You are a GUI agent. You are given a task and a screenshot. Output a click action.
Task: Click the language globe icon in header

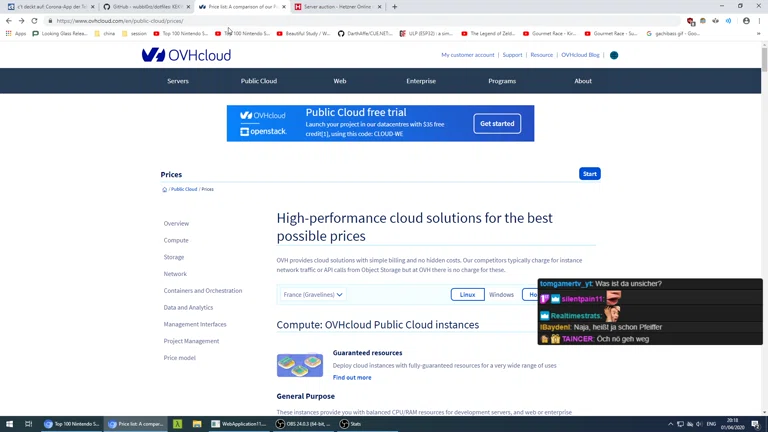click(x=614, y=55)
